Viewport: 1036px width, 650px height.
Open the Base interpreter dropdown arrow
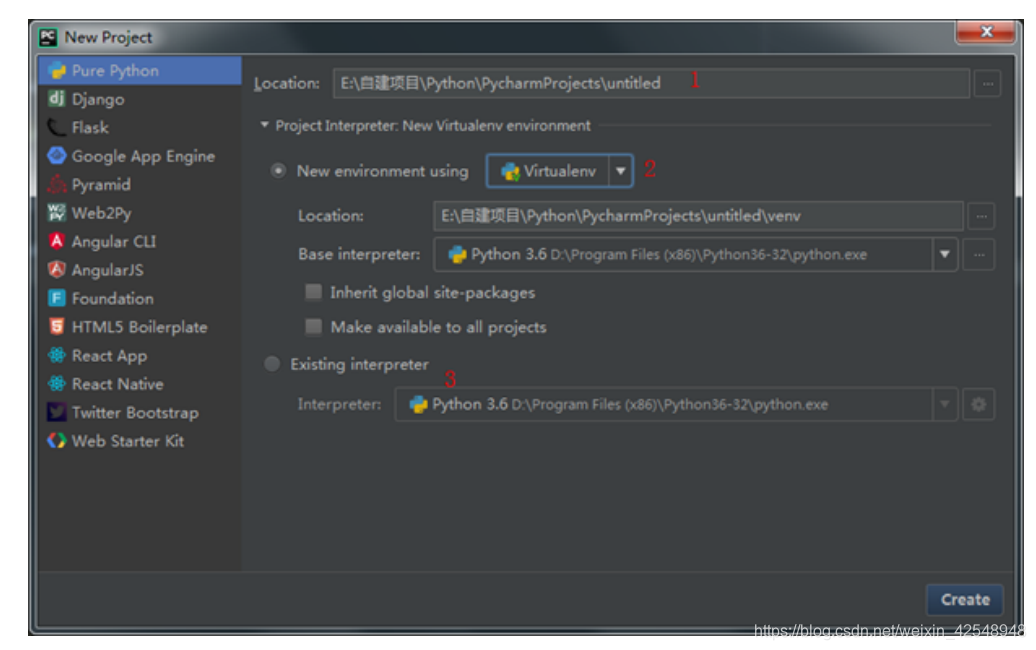coord(945,254)
